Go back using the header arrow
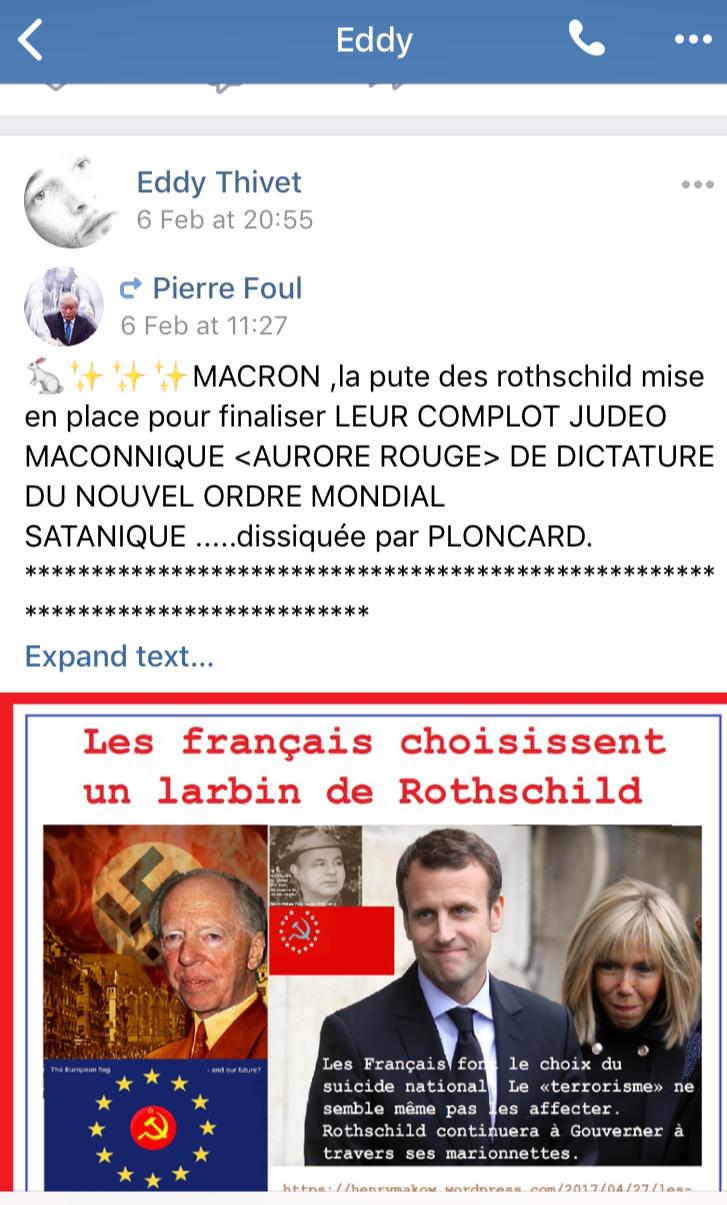The image size is (727, 1205). 30,41
